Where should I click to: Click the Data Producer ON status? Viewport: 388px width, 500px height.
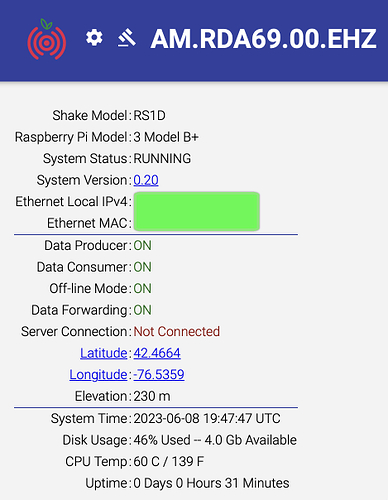[142, 246]
